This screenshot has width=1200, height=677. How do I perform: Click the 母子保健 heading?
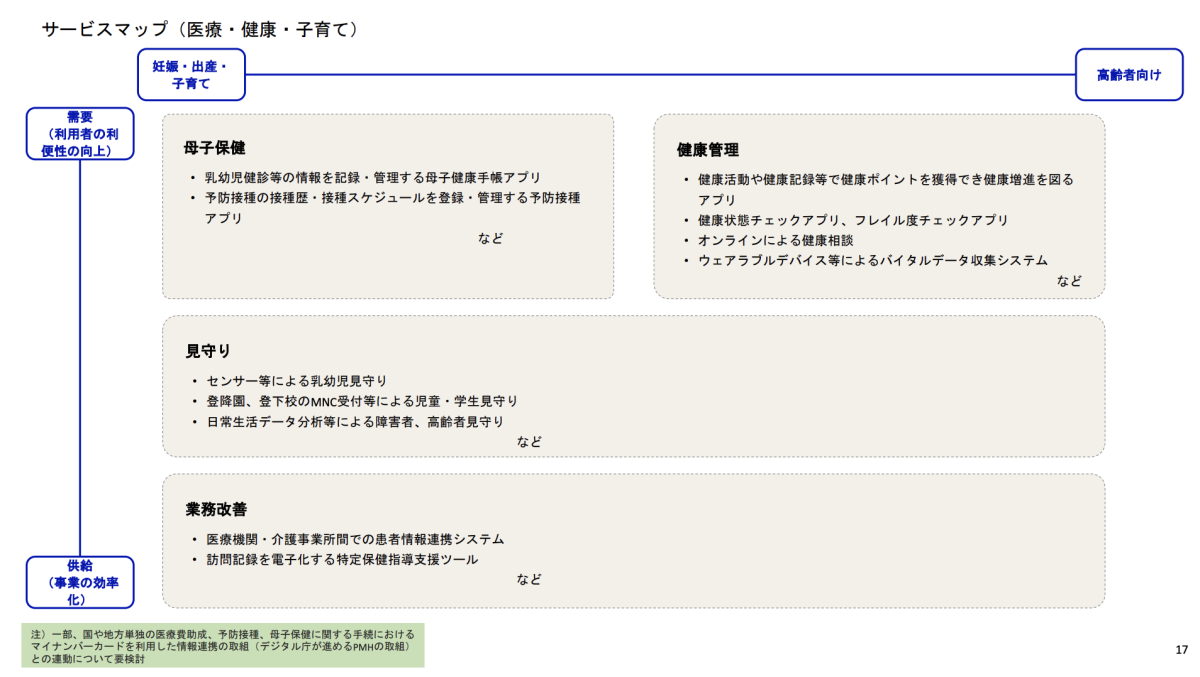(x=214, y=148)
